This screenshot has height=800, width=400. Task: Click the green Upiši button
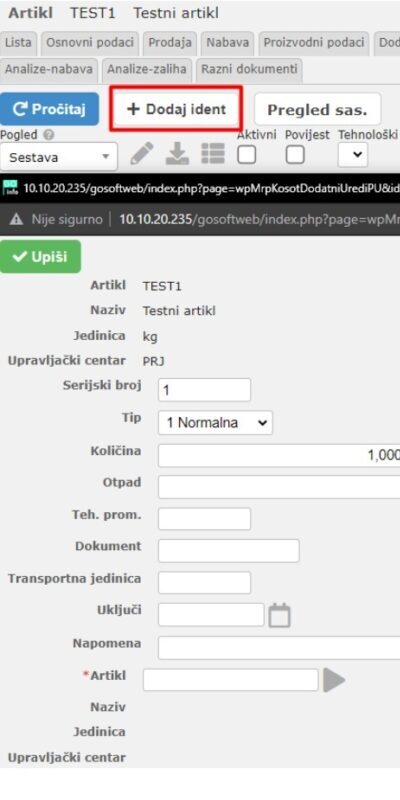(x=40, y=257)
